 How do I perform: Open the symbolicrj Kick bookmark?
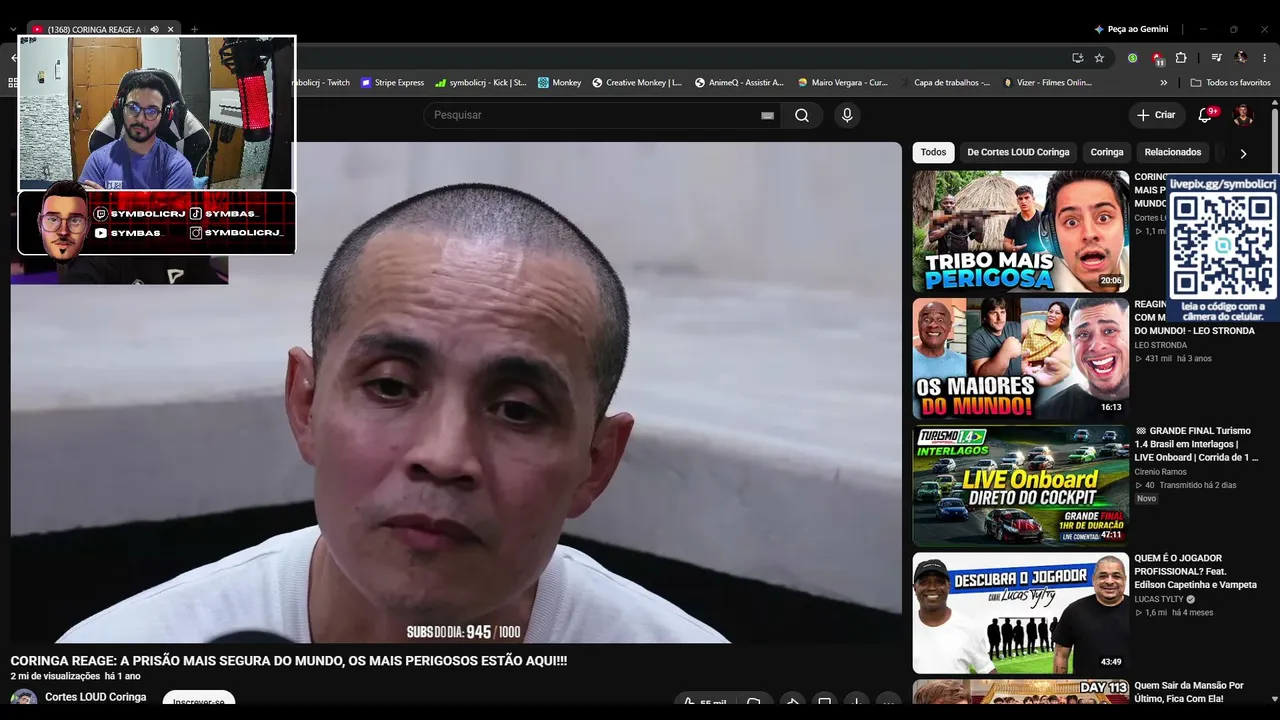(x=481, y=83)
